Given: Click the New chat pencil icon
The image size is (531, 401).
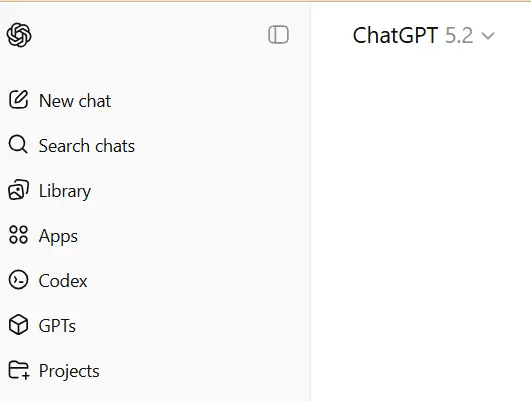Looking at the screenshot, I should [x=18, y=100].
